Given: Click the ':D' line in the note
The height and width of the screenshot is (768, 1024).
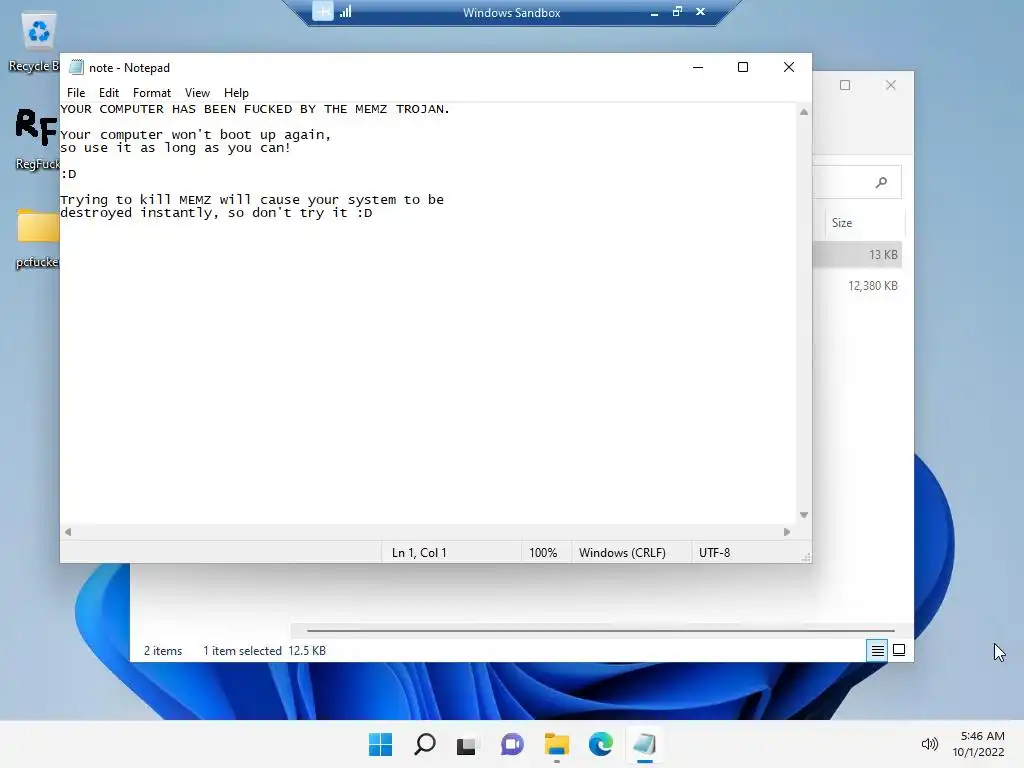Looking at the screenshot, I should 69,174.
